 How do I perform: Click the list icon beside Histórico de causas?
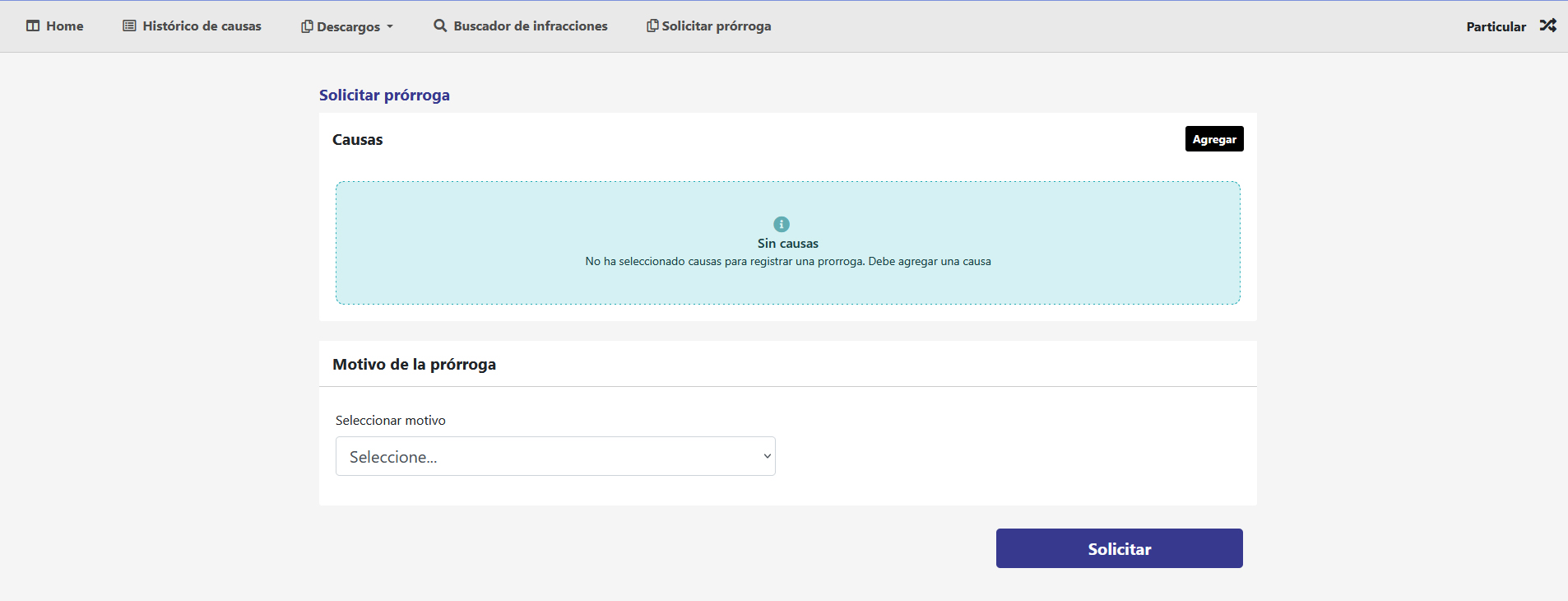click(129, 26)
